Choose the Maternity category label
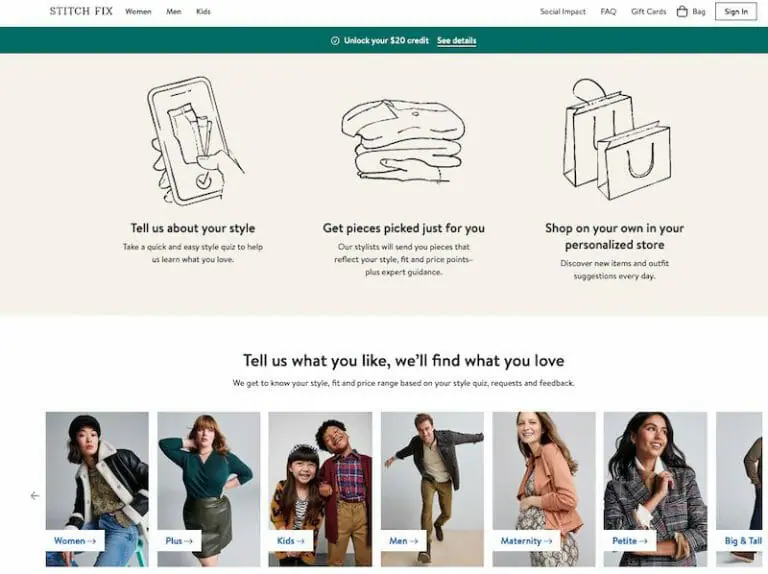The width and height of the screenshot is (768, 574). coord(526,541)
